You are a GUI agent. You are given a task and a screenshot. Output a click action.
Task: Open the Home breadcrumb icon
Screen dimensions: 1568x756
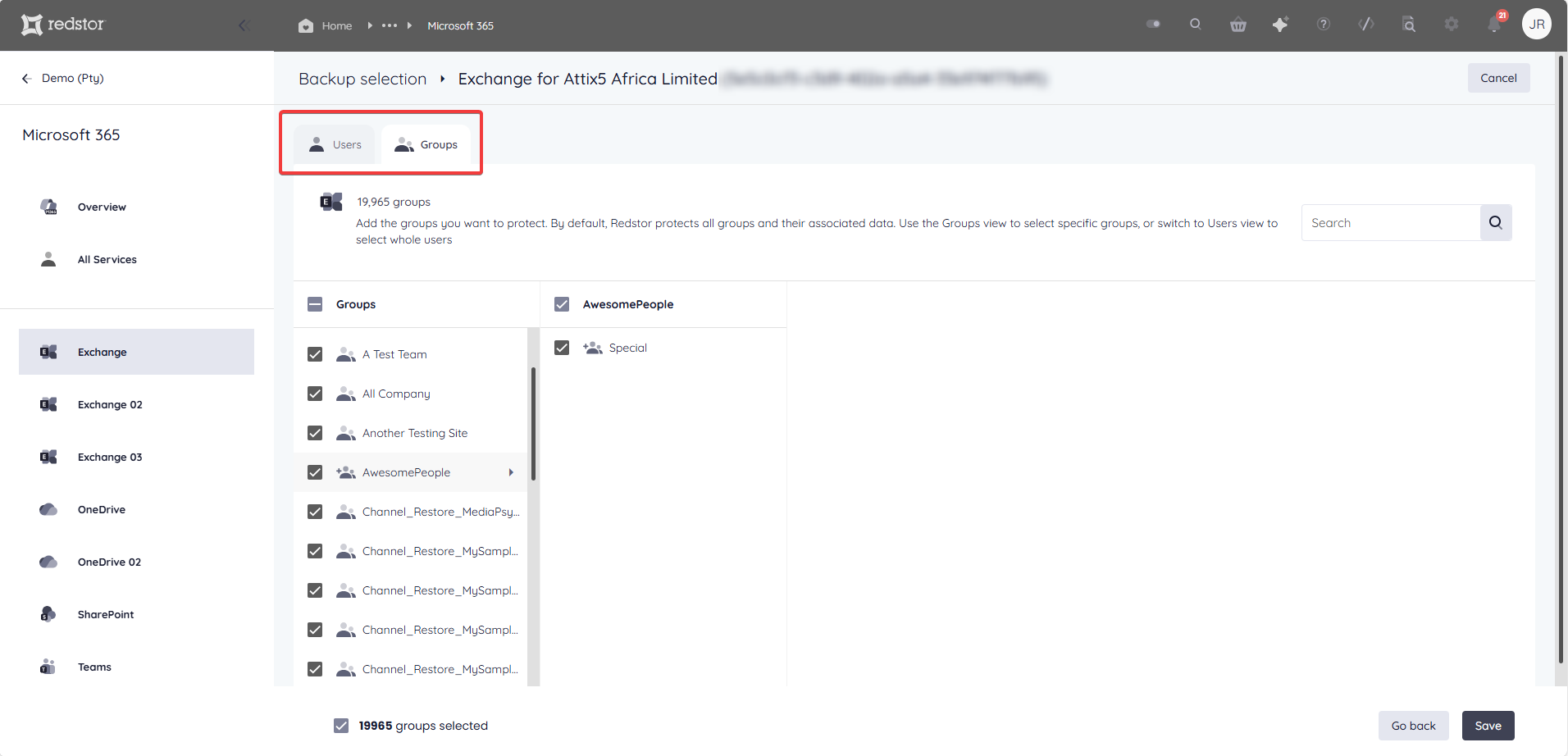tap(306, 25)
